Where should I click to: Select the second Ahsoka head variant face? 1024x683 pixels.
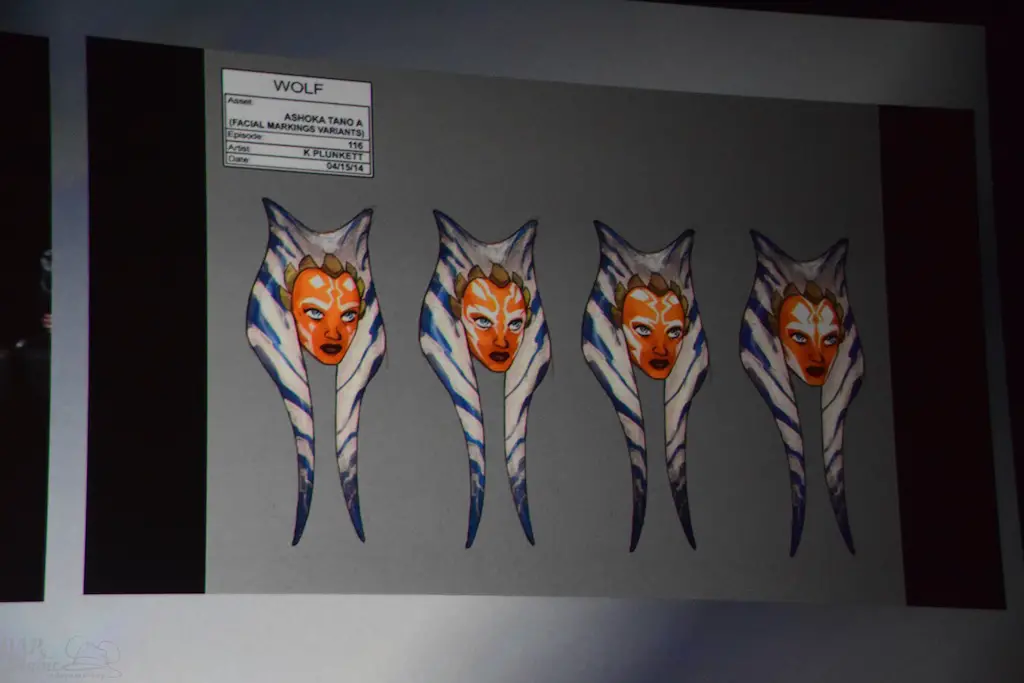tap(494, 323)
